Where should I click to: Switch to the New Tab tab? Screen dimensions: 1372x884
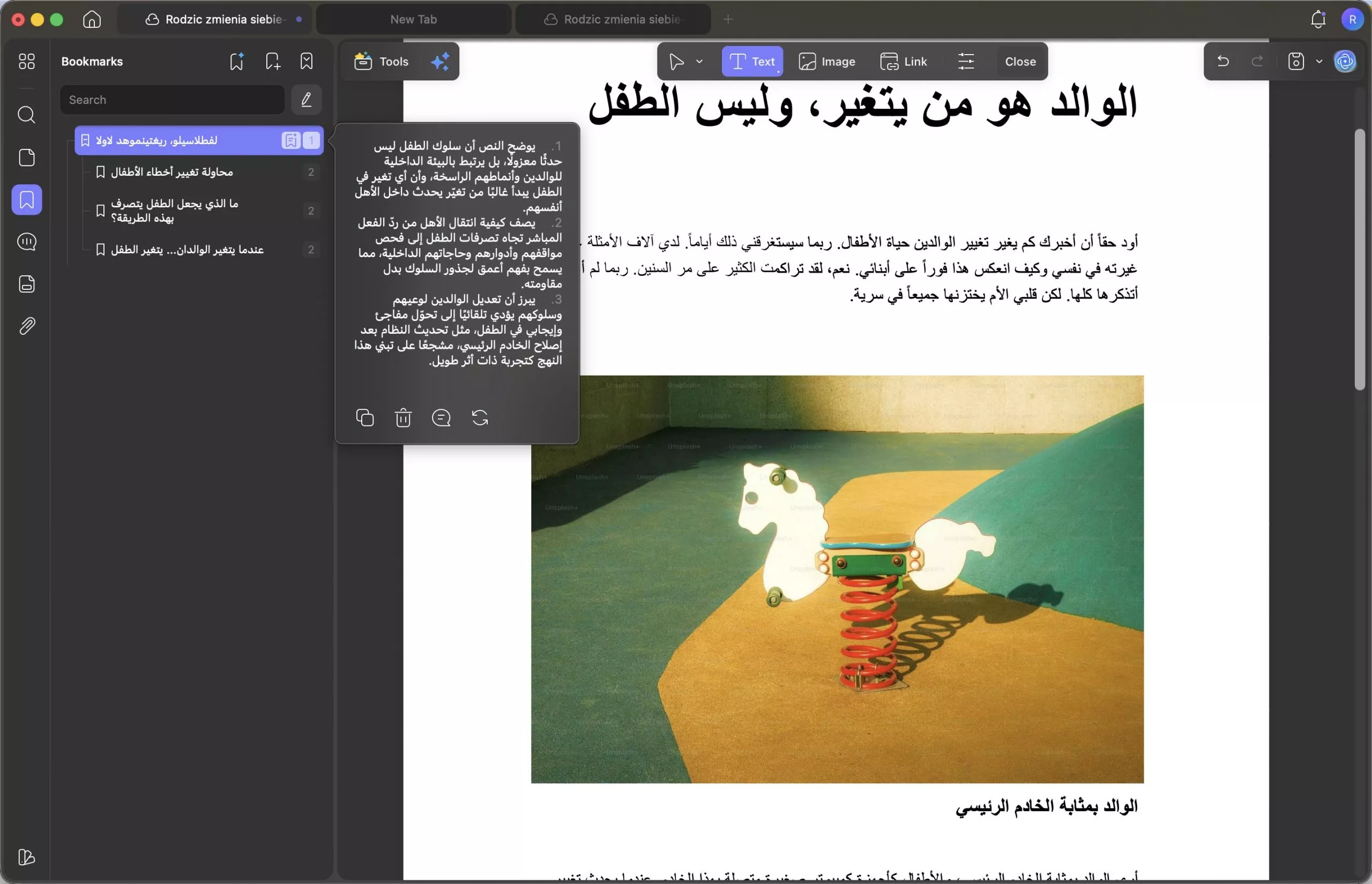click(x=413, y=19)
